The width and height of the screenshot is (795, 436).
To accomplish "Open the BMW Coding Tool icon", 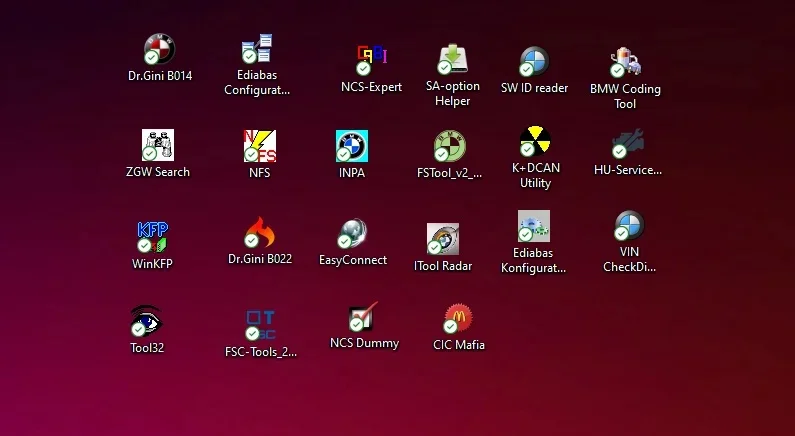I will coord(626,62).
